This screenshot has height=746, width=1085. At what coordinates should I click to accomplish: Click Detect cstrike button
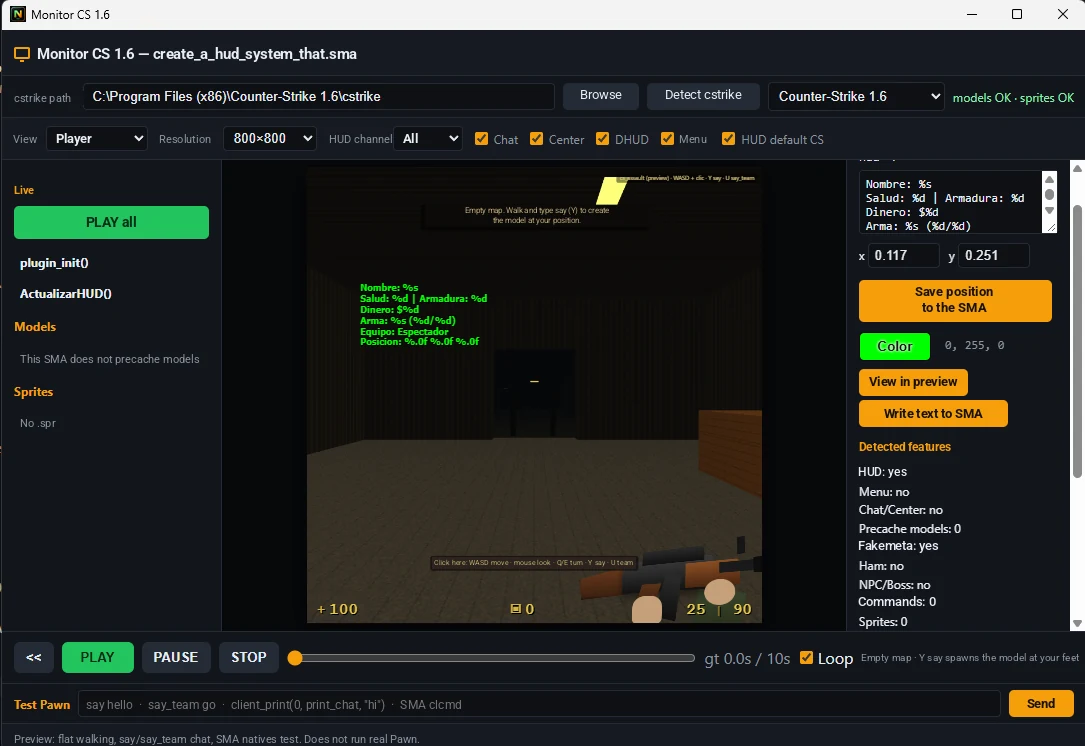(703, 95)
